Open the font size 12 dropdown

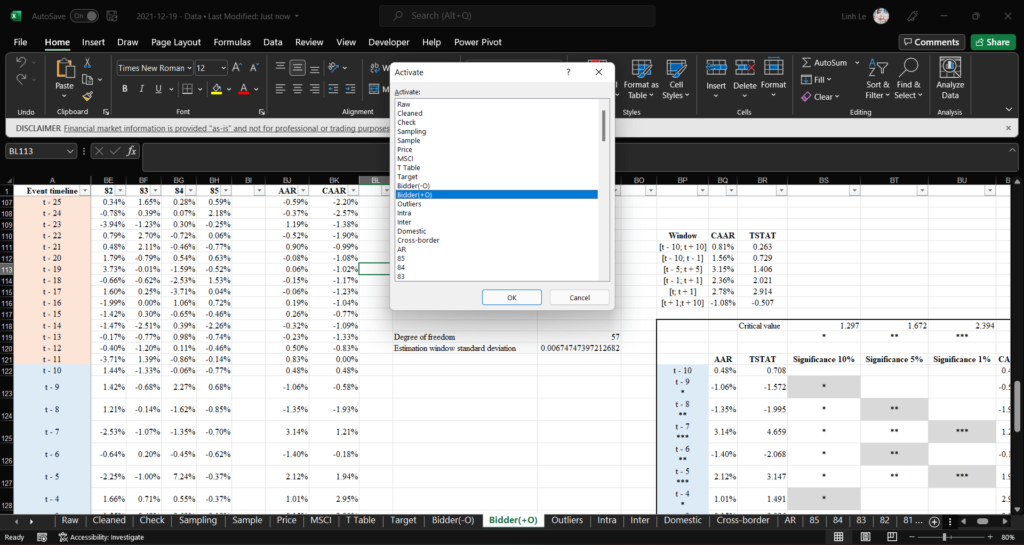(x=223, y=68)
